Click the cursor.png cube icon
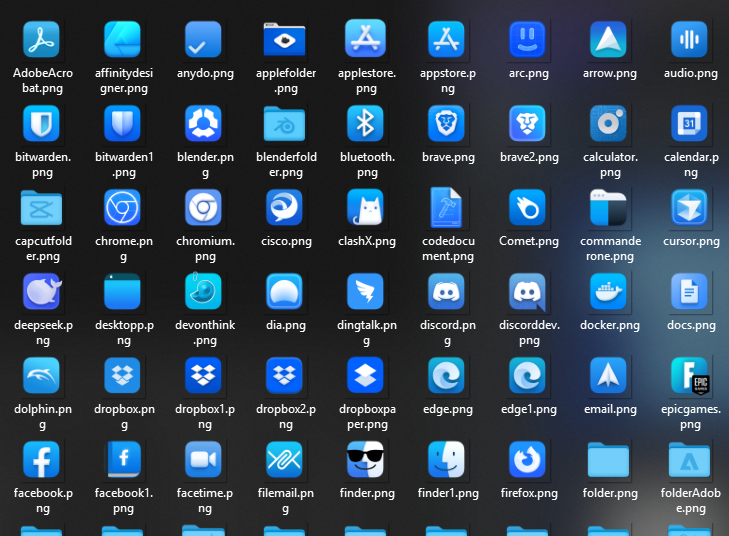729x536 pixels. (x=689, y=207)
